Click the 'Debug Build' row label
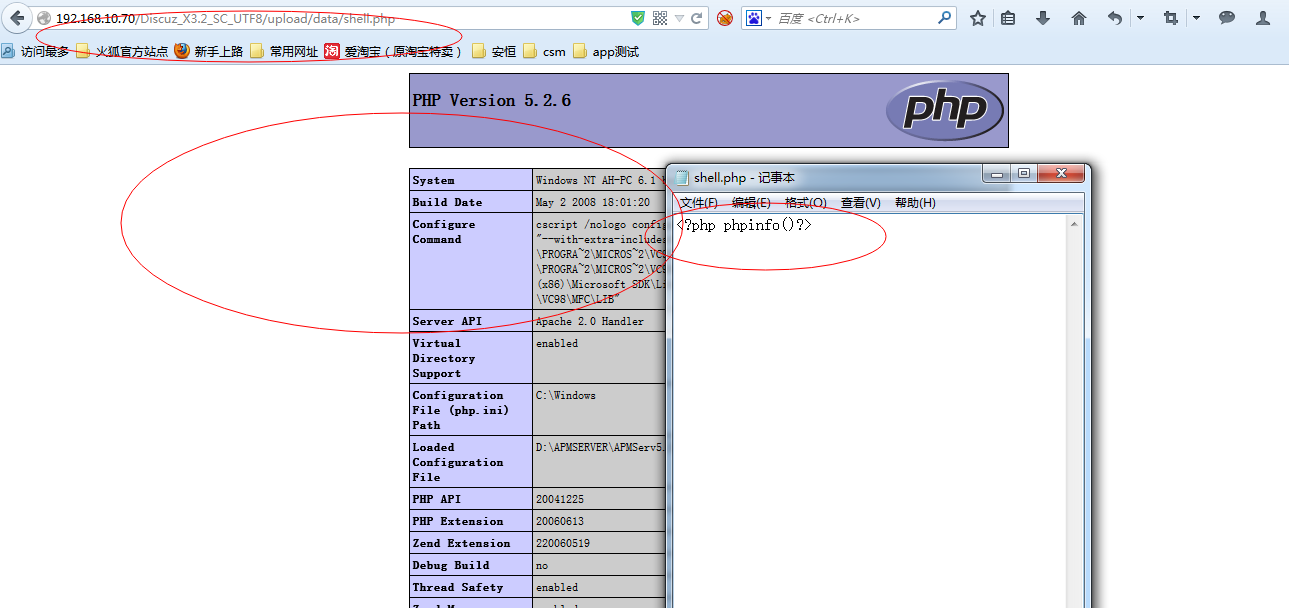1289x608 pixels. pyautogui.click(x=451, y=565)
